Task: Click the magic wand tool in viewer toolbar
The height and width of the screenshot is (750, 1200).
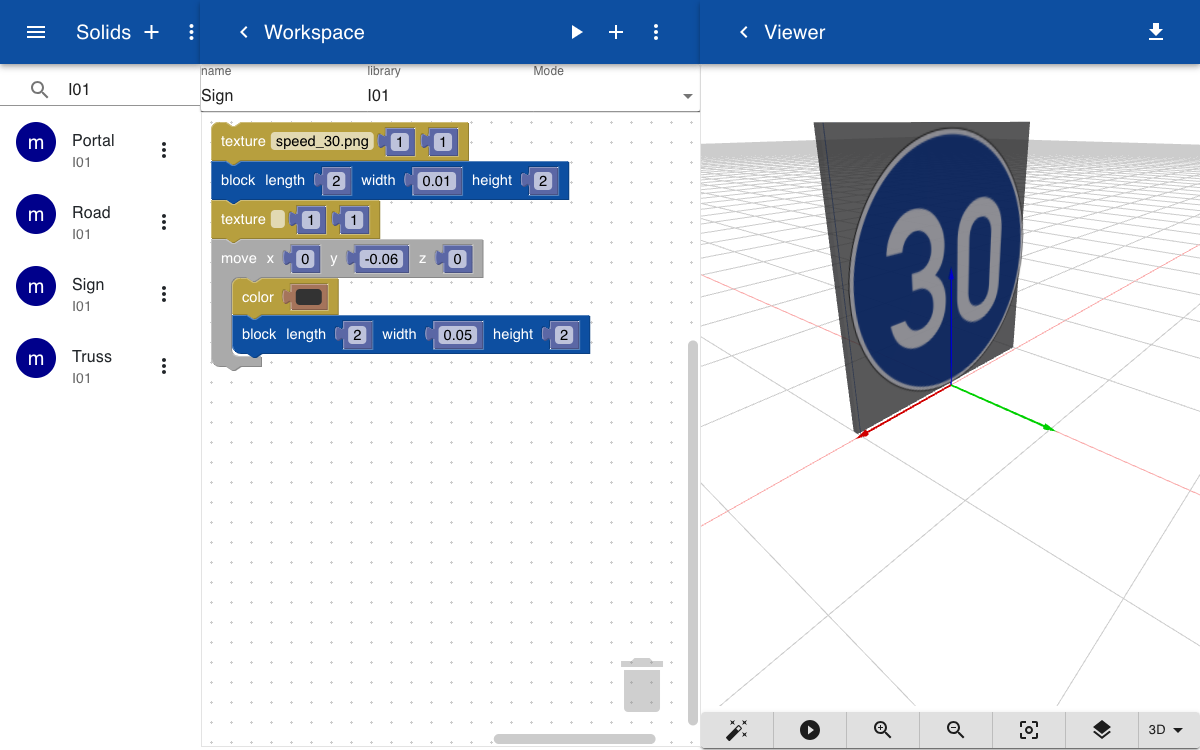Action: tap(737, 730)
